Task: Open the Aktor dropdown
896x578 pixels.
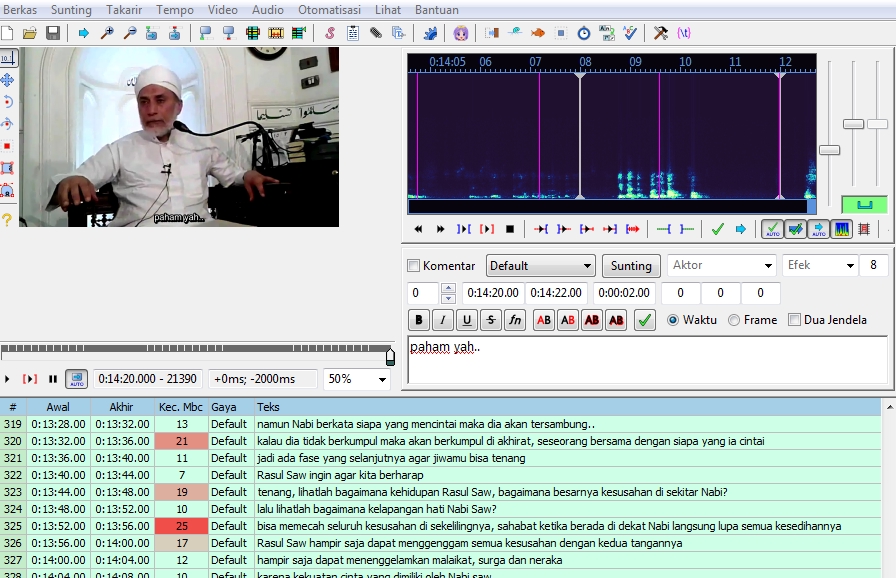Action: [723, 266]
